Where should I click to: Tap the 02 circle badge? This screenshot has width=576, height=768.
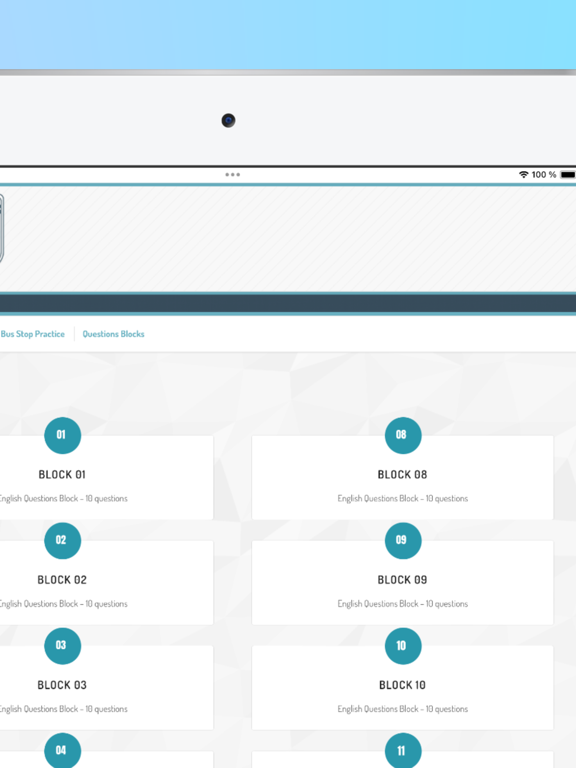62,541
